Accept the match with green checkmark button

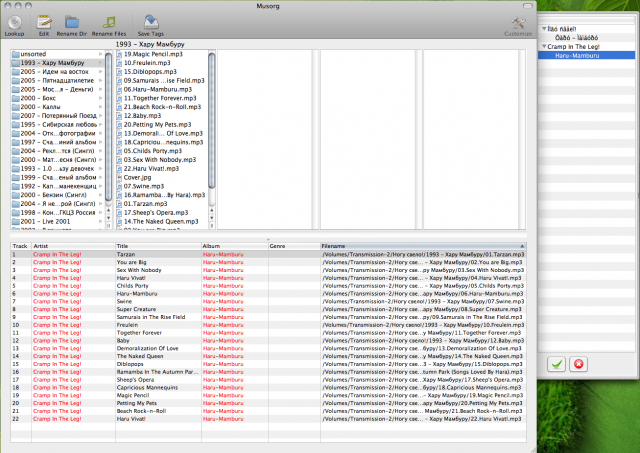point(556,364)
